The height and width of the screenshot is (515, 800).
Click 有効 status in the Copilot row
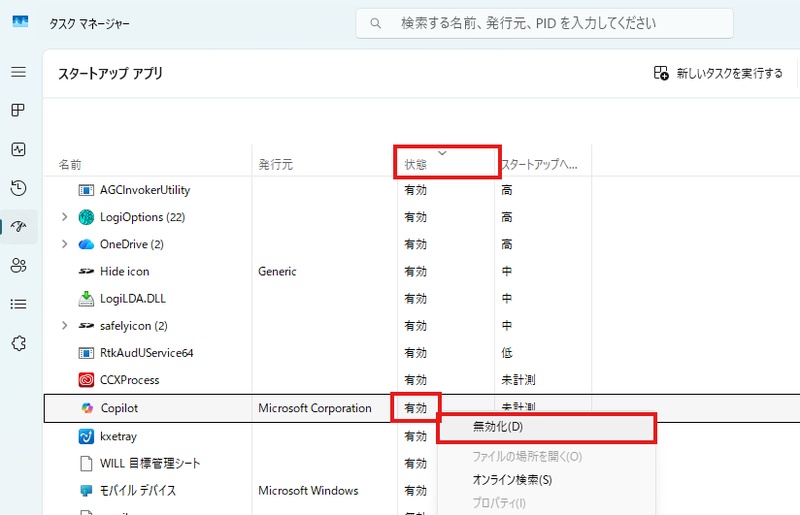coord(416,408)
